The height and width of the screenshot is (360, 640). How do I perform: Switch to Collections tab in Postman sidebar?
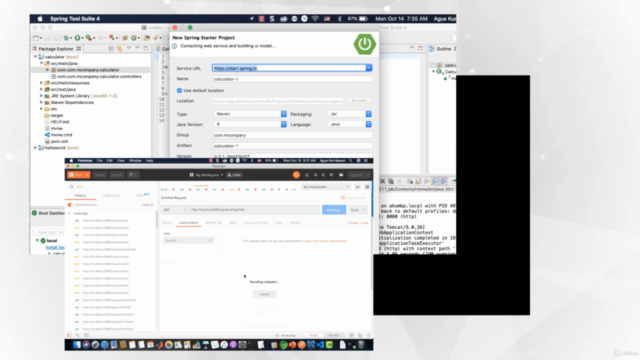coord(111,196)
